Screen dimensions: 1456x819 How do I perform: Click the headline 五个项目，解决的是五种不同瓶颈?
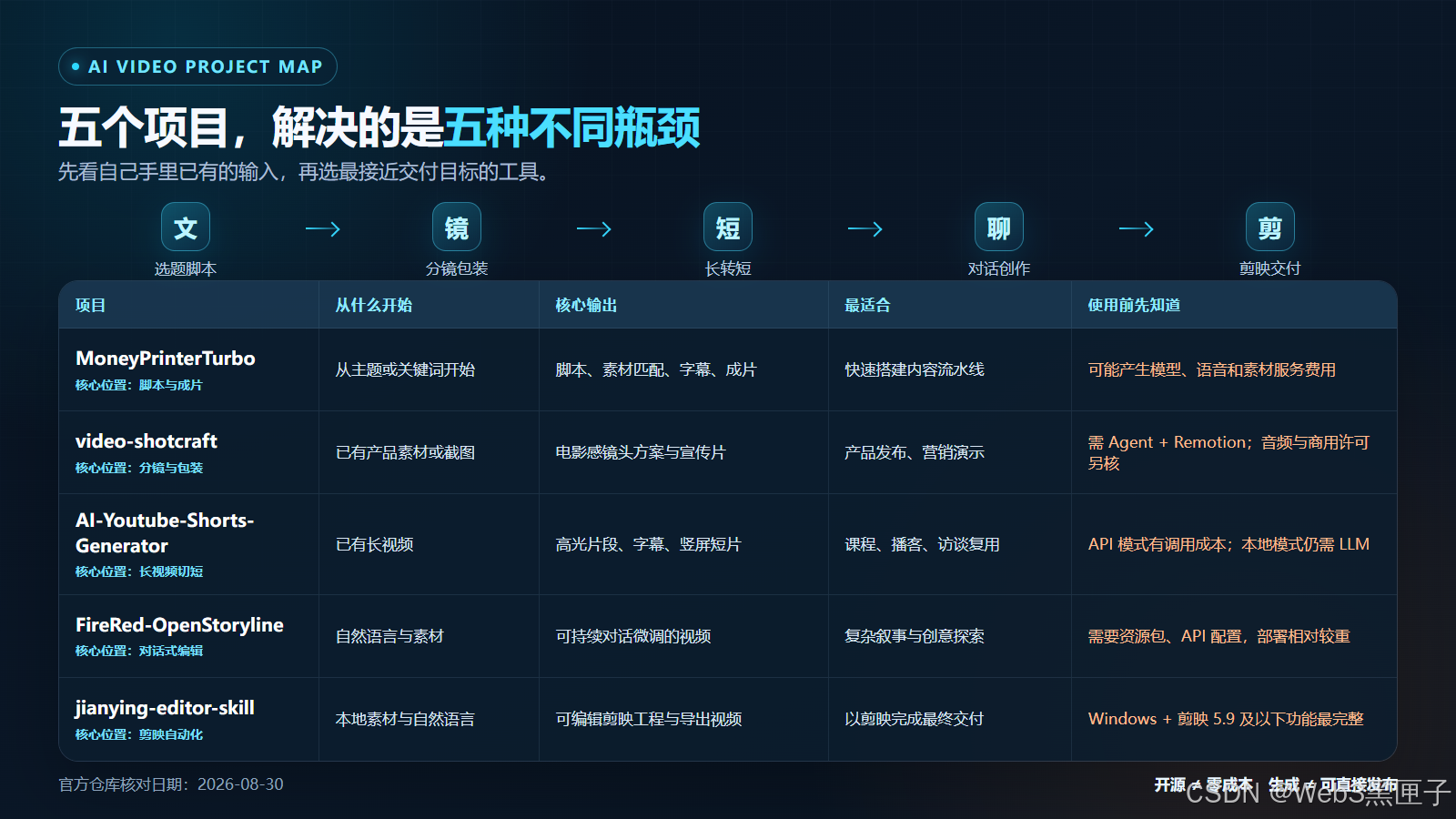point(379,126)
